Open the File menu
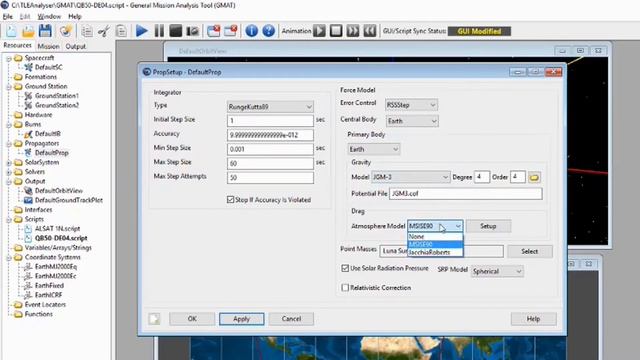Image resolution: width=640 pixels, height=360 pixels. [7, 16]
